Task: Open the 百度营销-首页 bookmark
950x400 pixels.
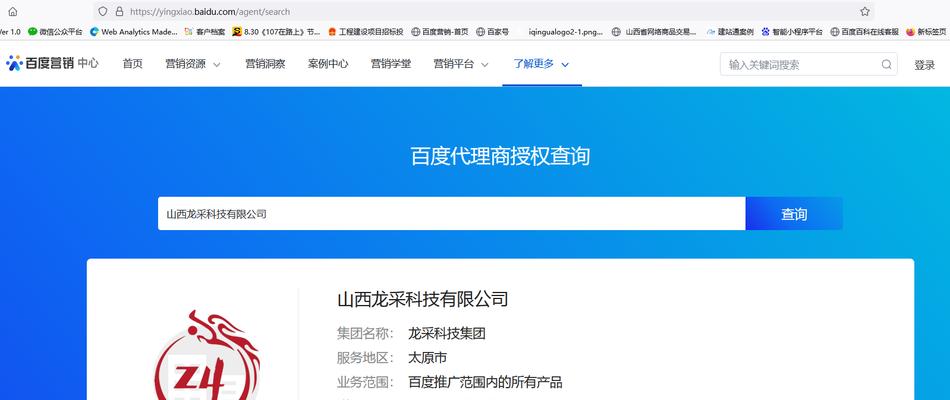Action: [440, 32]
